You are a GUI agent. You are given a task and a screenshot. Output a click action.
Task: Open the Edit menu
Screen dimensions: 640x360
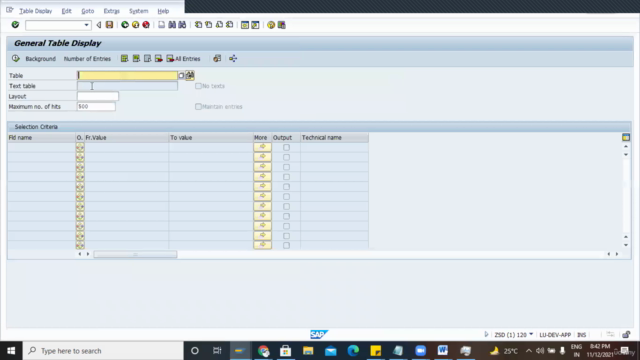click(x=67, y=11)
